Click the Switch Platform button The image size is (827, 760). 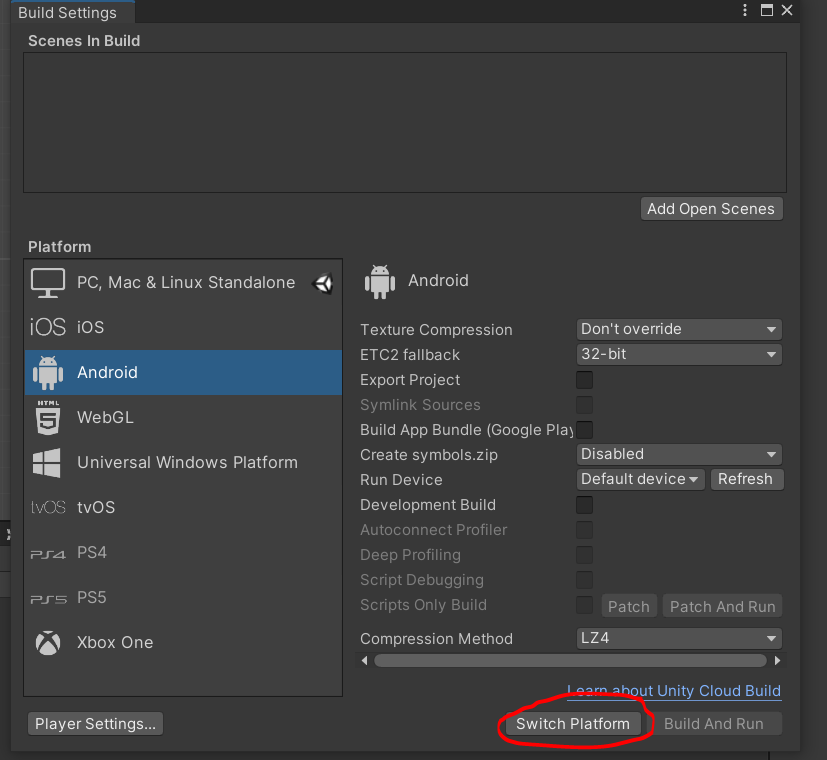(x=573, y=724)
